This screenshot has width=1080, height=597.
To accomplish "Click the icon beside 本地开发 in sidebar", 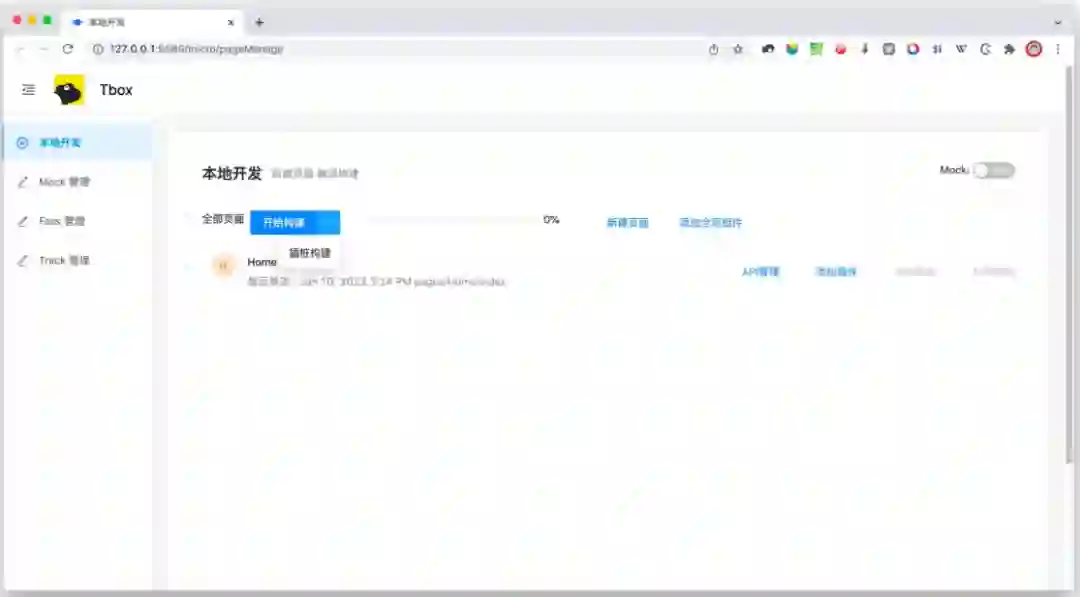I will tap(22, 143).
